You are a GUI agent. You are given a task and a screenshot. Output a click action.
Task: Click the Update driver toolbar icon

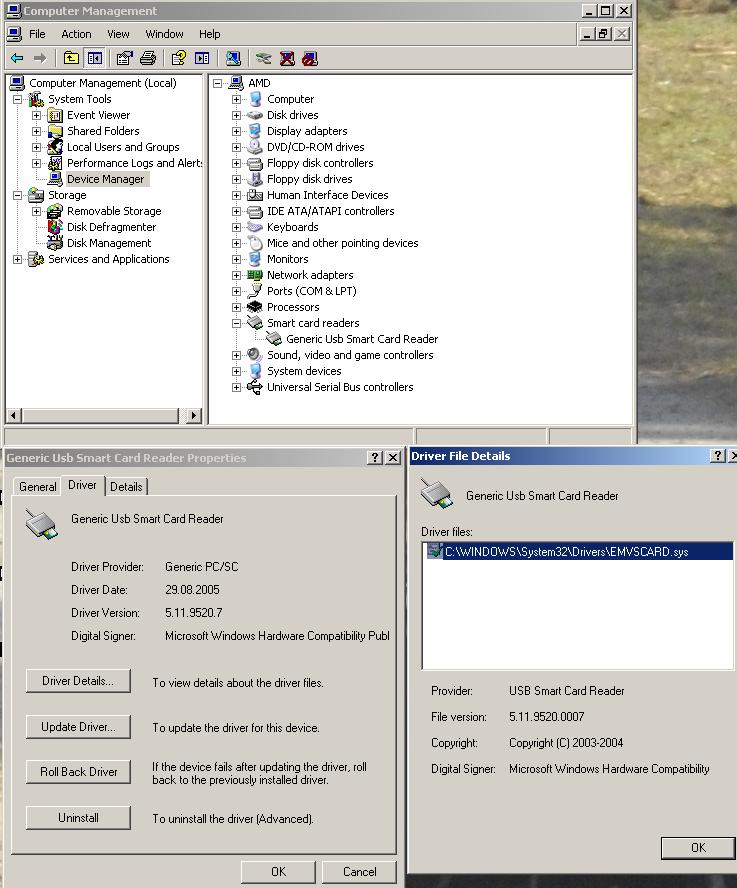click(263, 58)
